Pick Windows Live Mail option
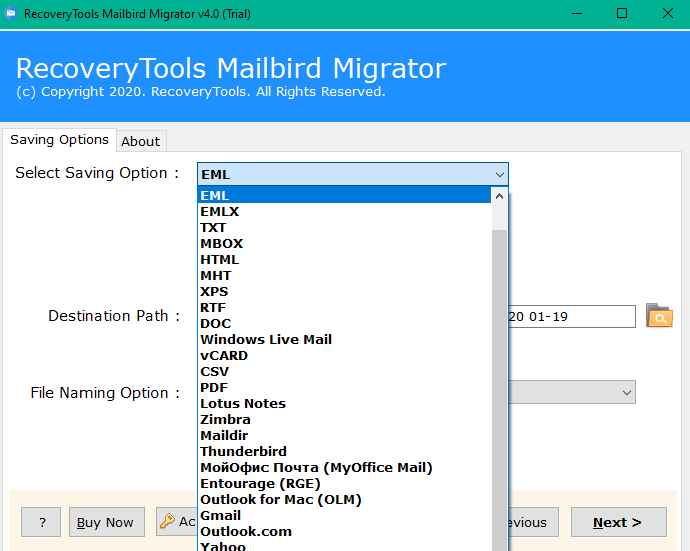 coord(265,339)
